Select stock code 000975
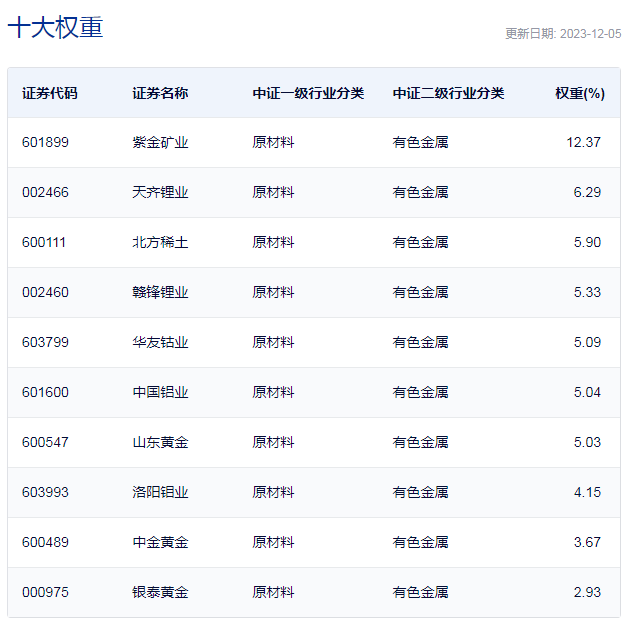This screenshot has width=627, height=626. pyautogui.click(x=45, y=592)
